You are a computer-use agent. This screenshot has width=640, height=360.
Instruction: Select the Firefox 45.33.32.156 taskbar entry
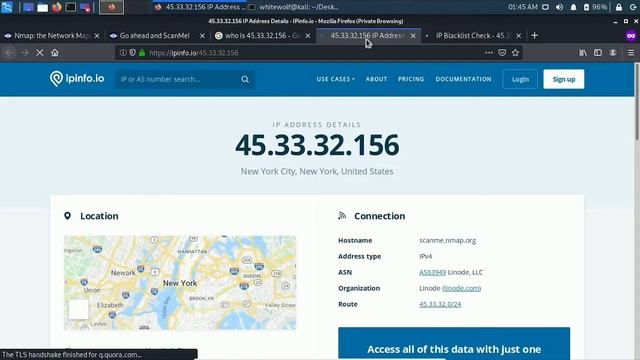[x=200, y=7]
